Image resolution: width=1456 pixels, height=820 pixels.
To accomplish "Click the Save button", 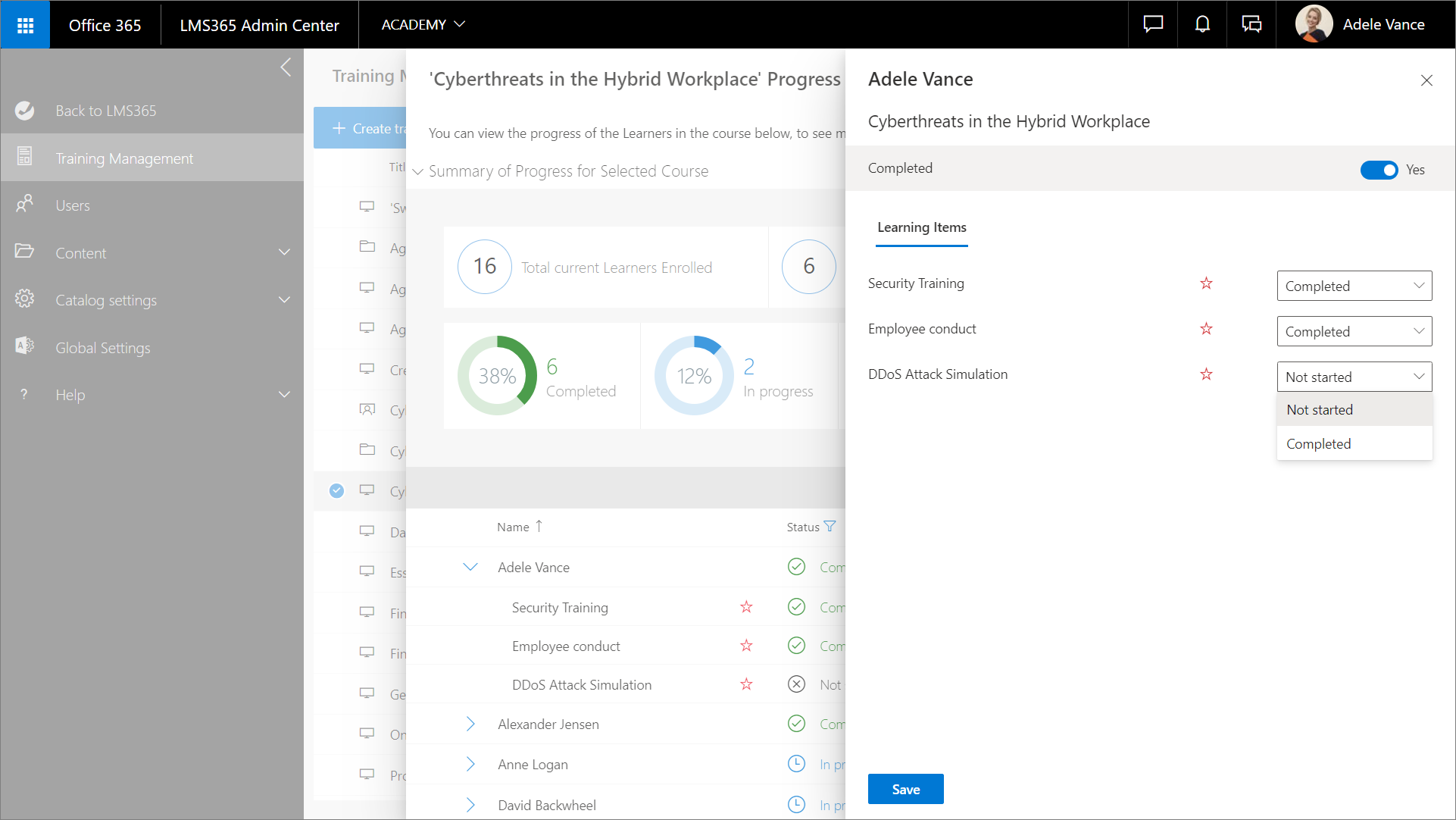I will click(905, 789).
